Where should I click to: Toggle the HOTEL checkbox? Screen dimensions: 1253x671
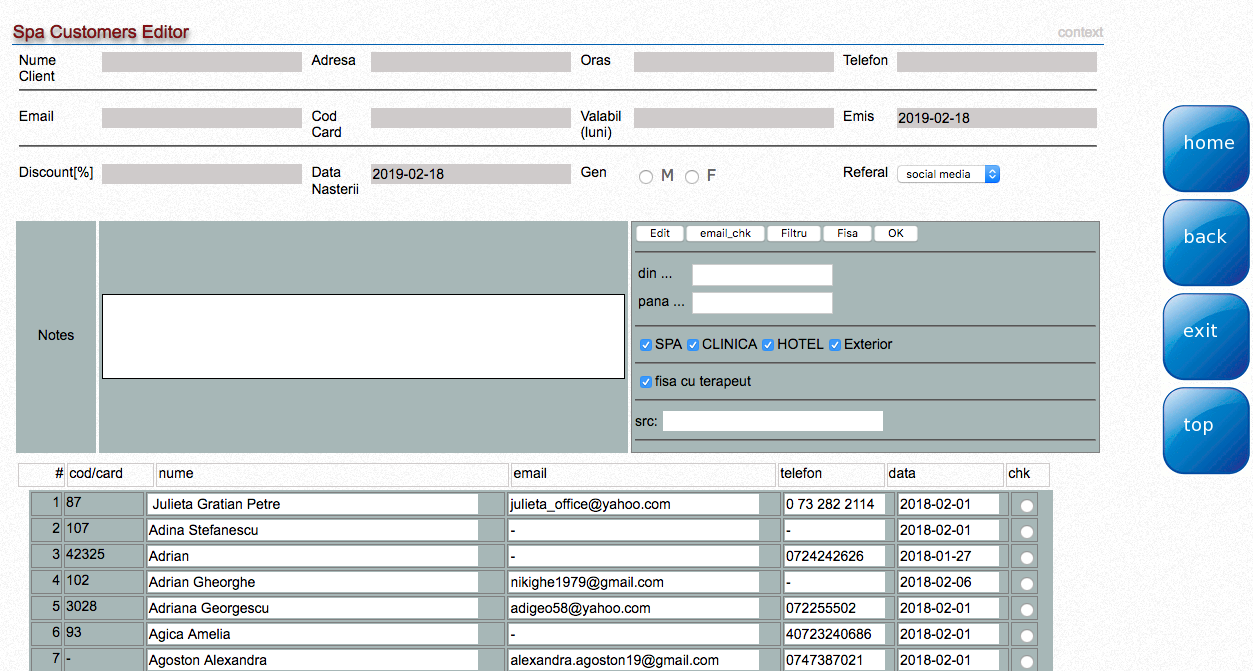(768, 345)
